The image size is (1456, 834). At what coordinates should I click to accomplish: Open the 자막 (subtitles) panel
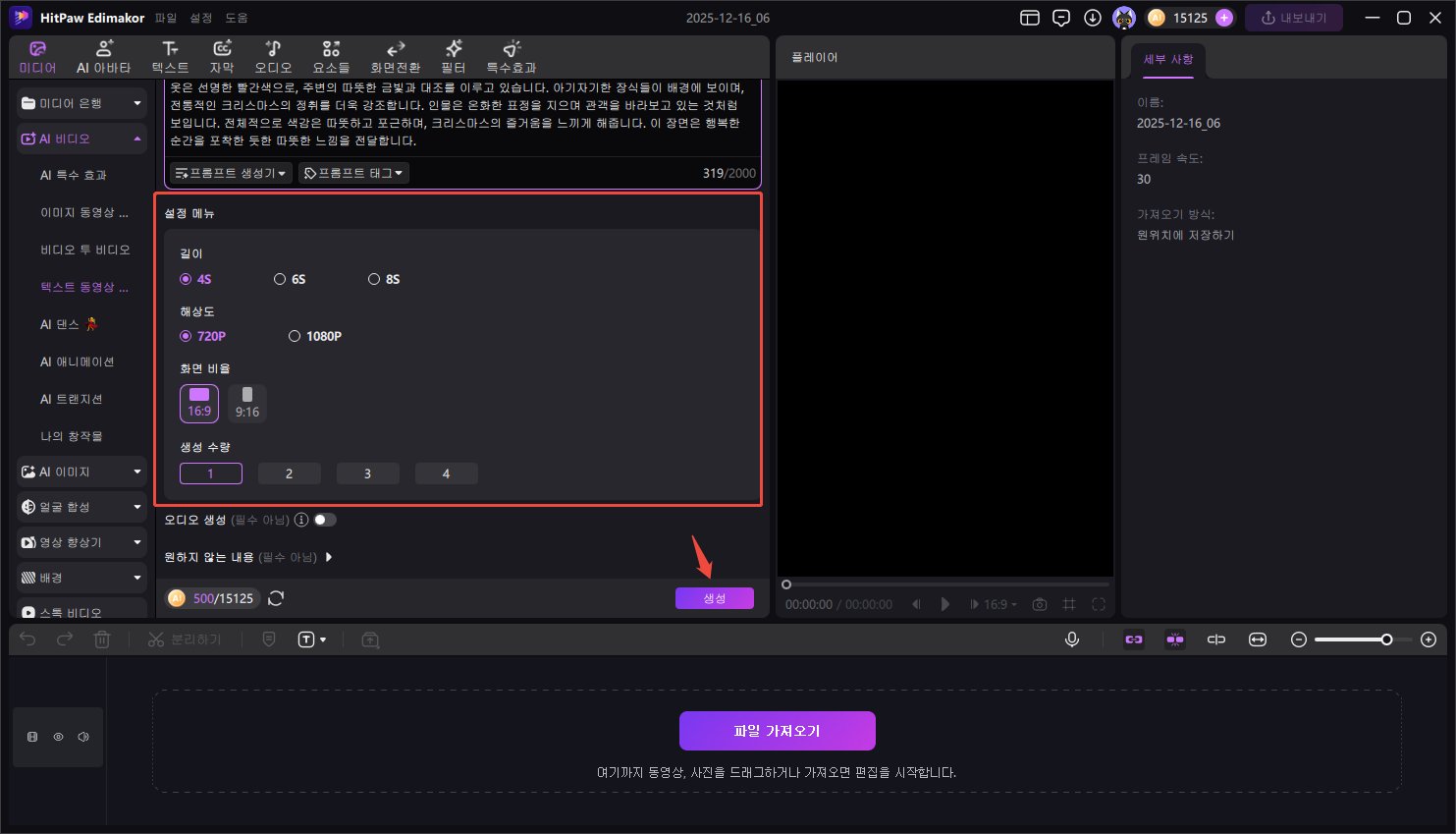coord(221,56)
